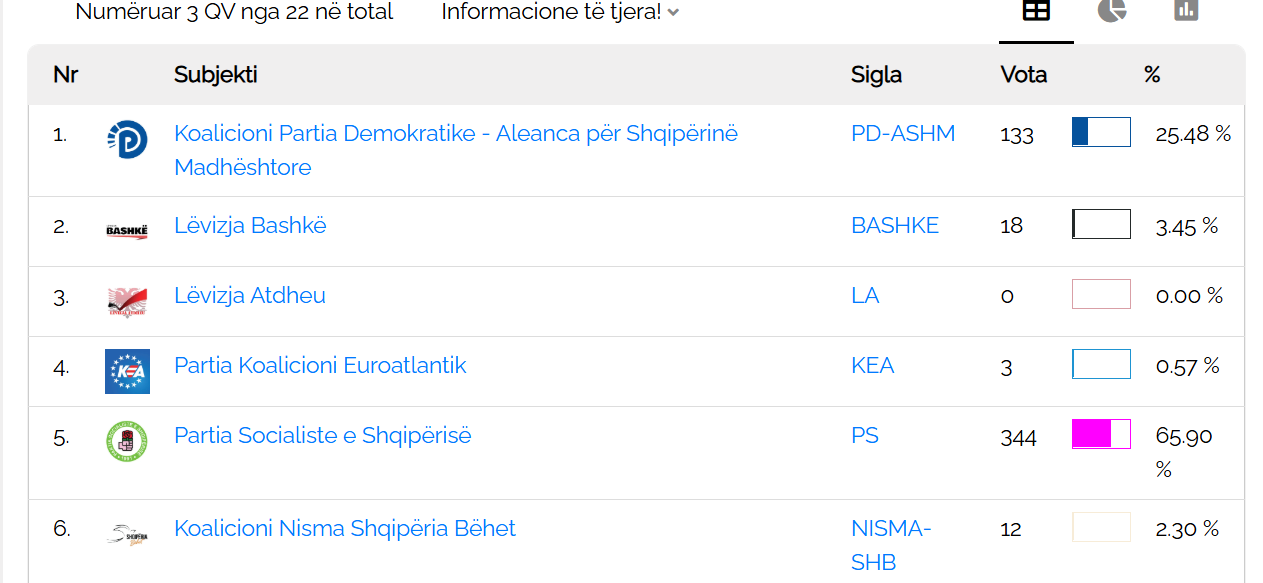
Task: Click the blue PD-ASHM vote progress bar
Action: coord(1101,132)
